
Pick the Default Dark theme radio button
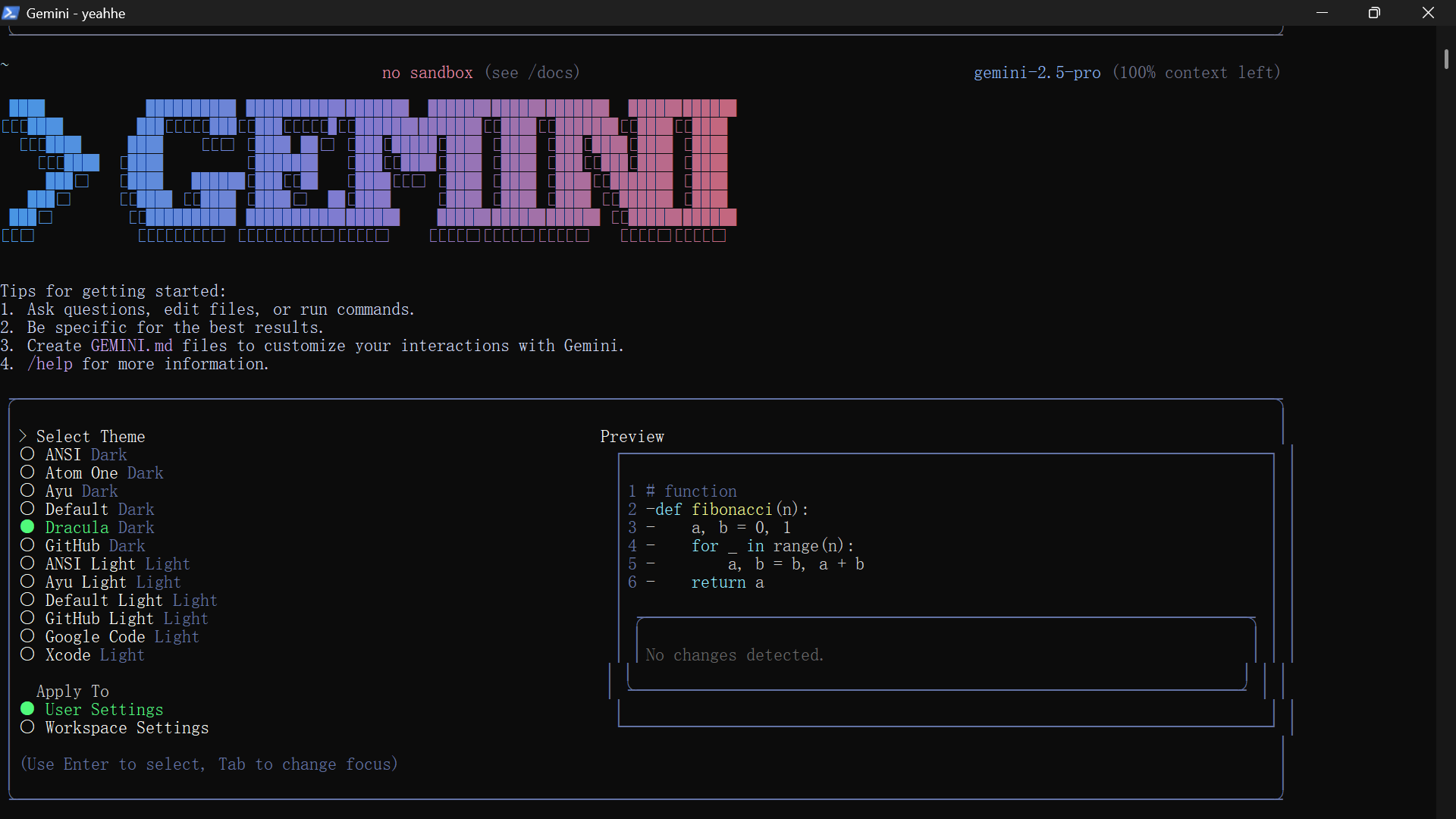tap(27, 509)
